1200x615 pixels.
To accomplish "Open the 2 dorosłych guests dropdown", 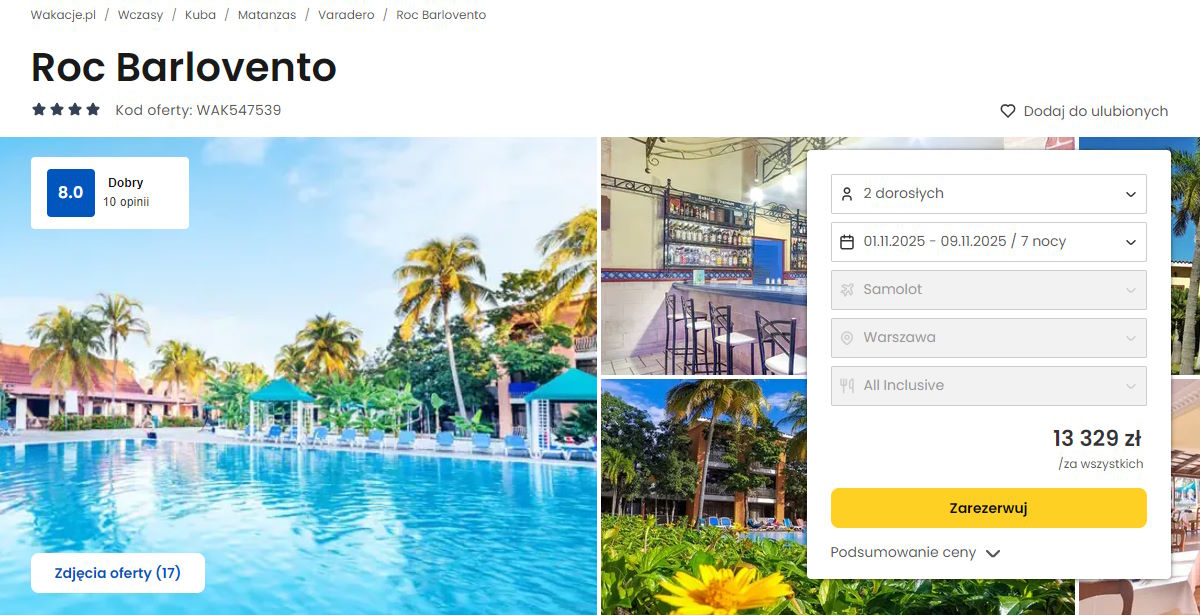I will pyautogui.click(x=989, y=194).
